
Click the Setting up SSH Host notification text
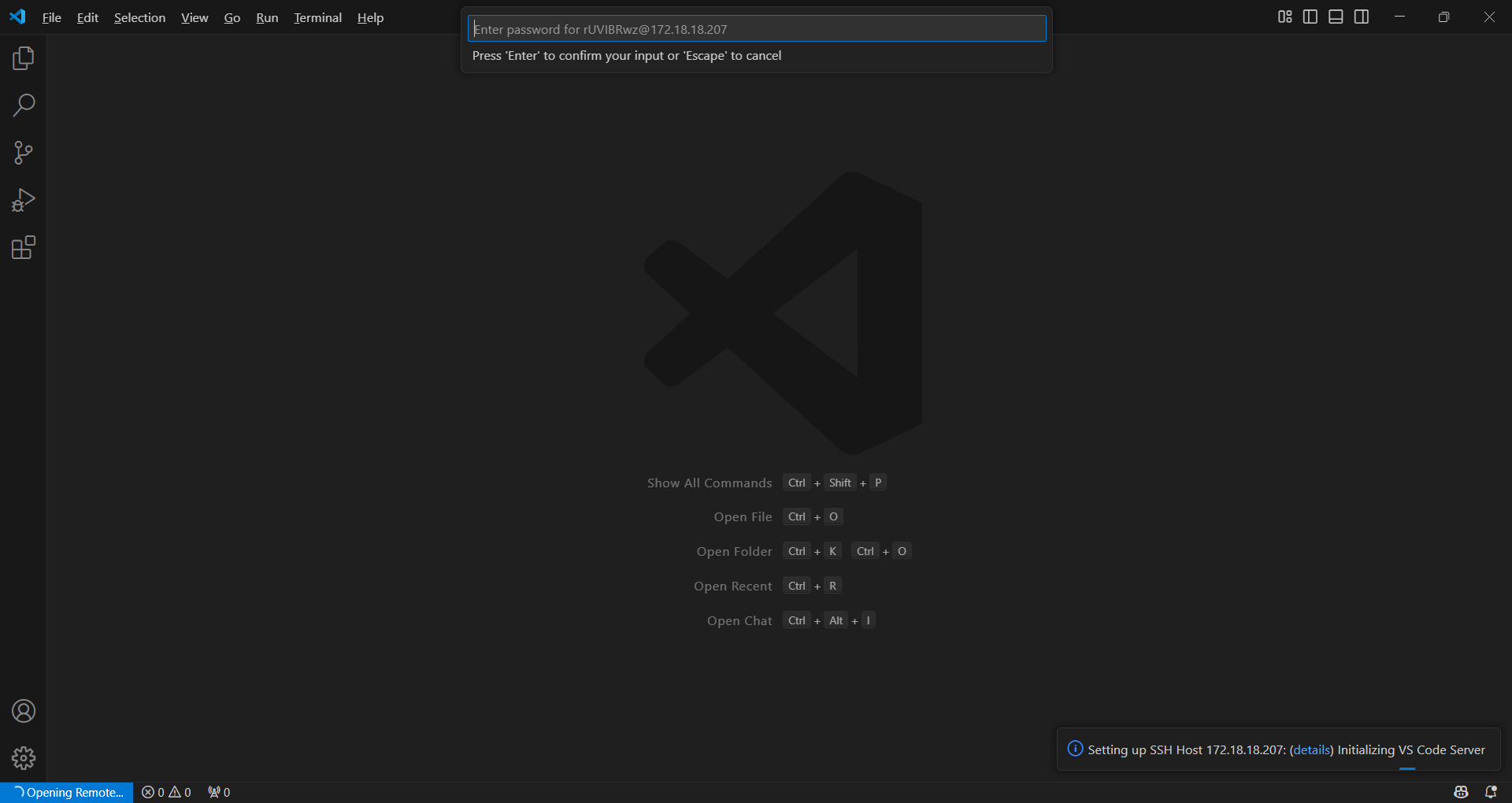coord(1286,749)
